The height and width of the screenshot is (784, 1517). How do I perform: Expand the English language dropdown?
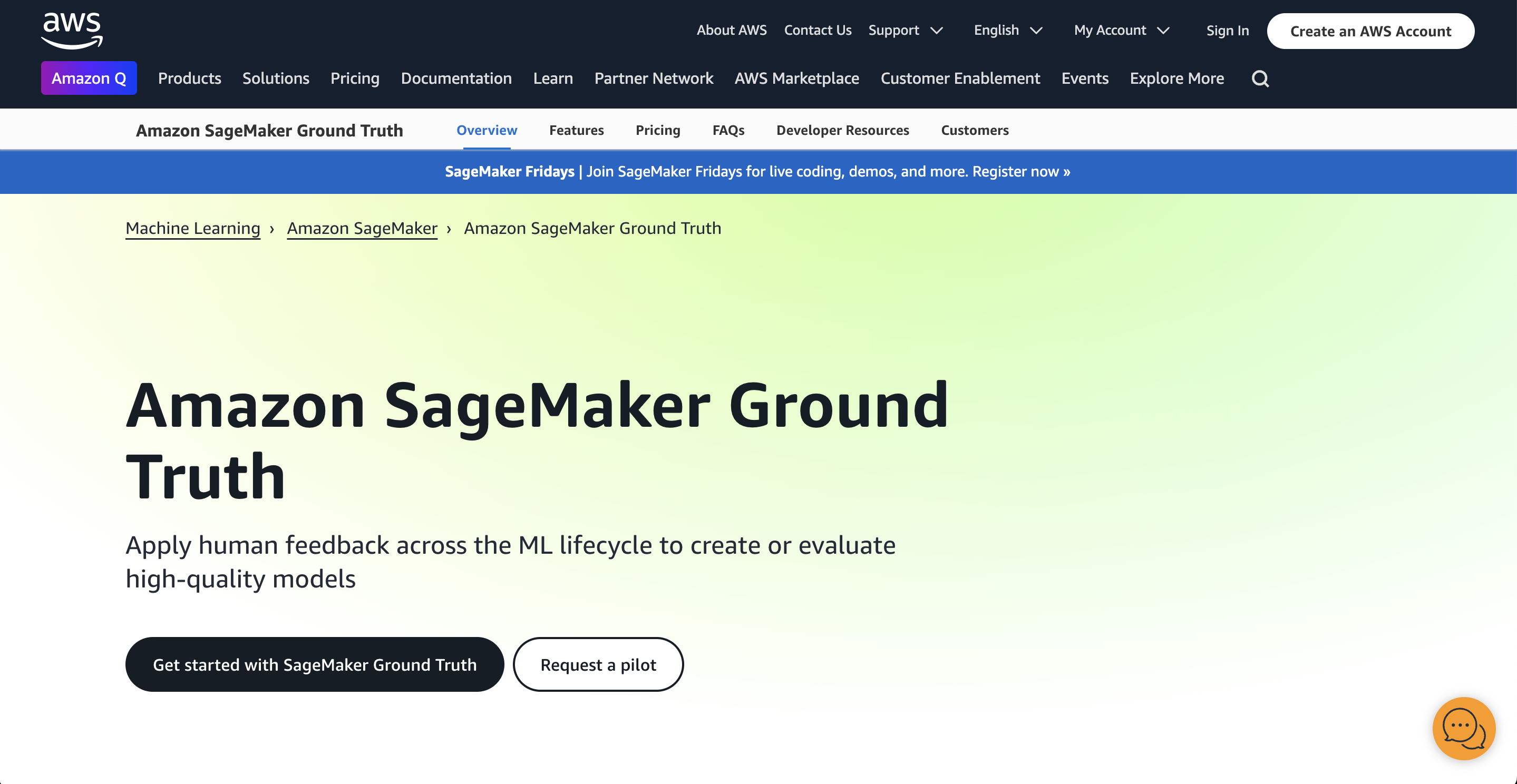[1008, 30]
